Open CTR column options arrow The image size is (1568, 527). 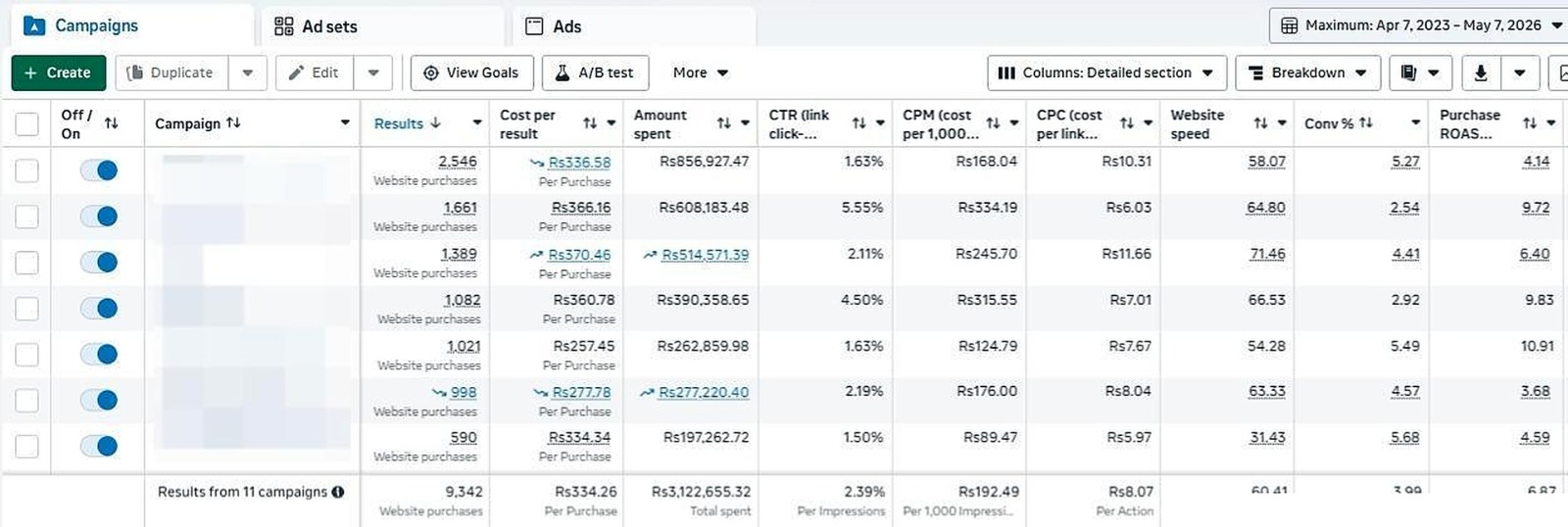coord(880,123)
